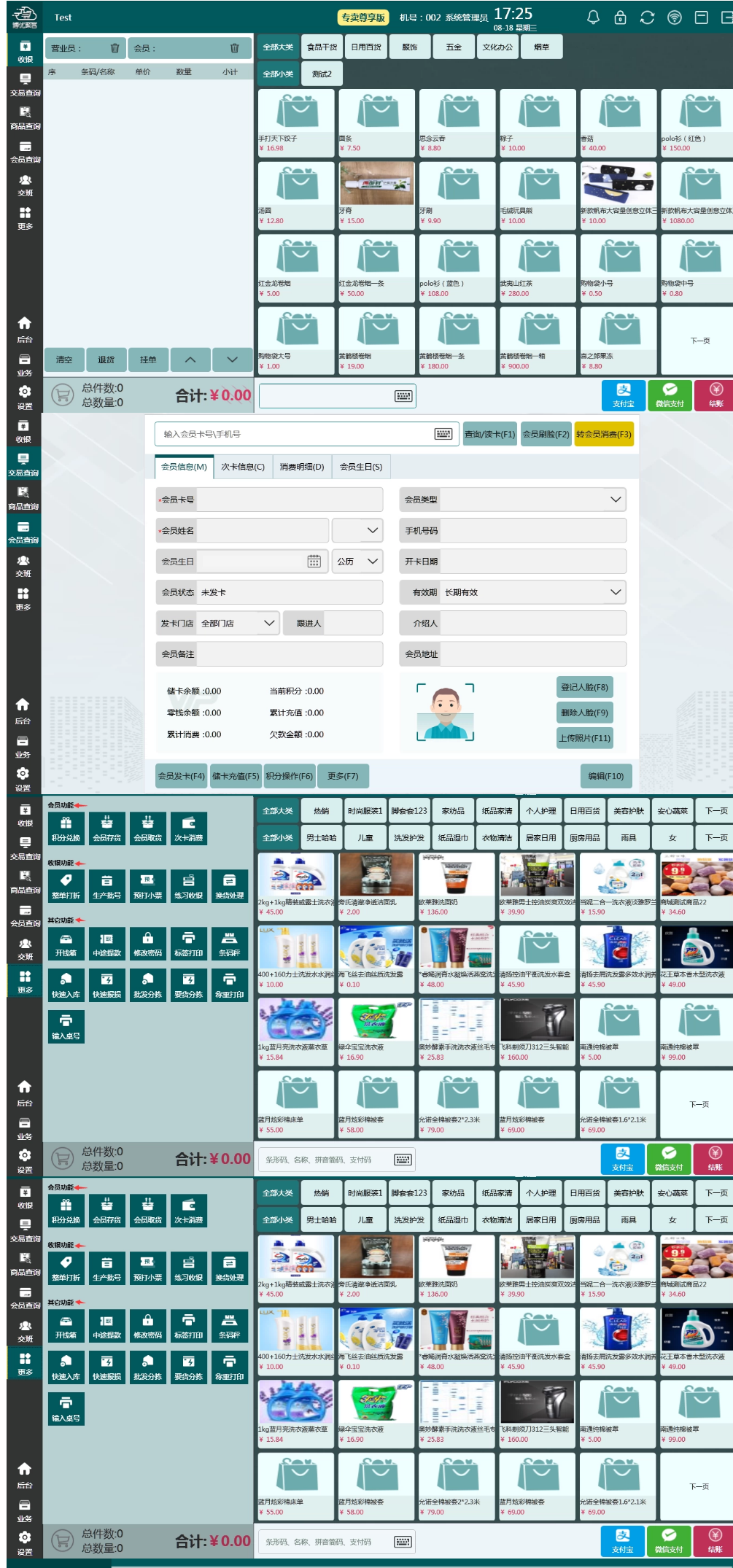Viewport: 733px width, 1568px height.
Task: Choose the 测试2 subcategory tab
Action: tap(322, 74)
